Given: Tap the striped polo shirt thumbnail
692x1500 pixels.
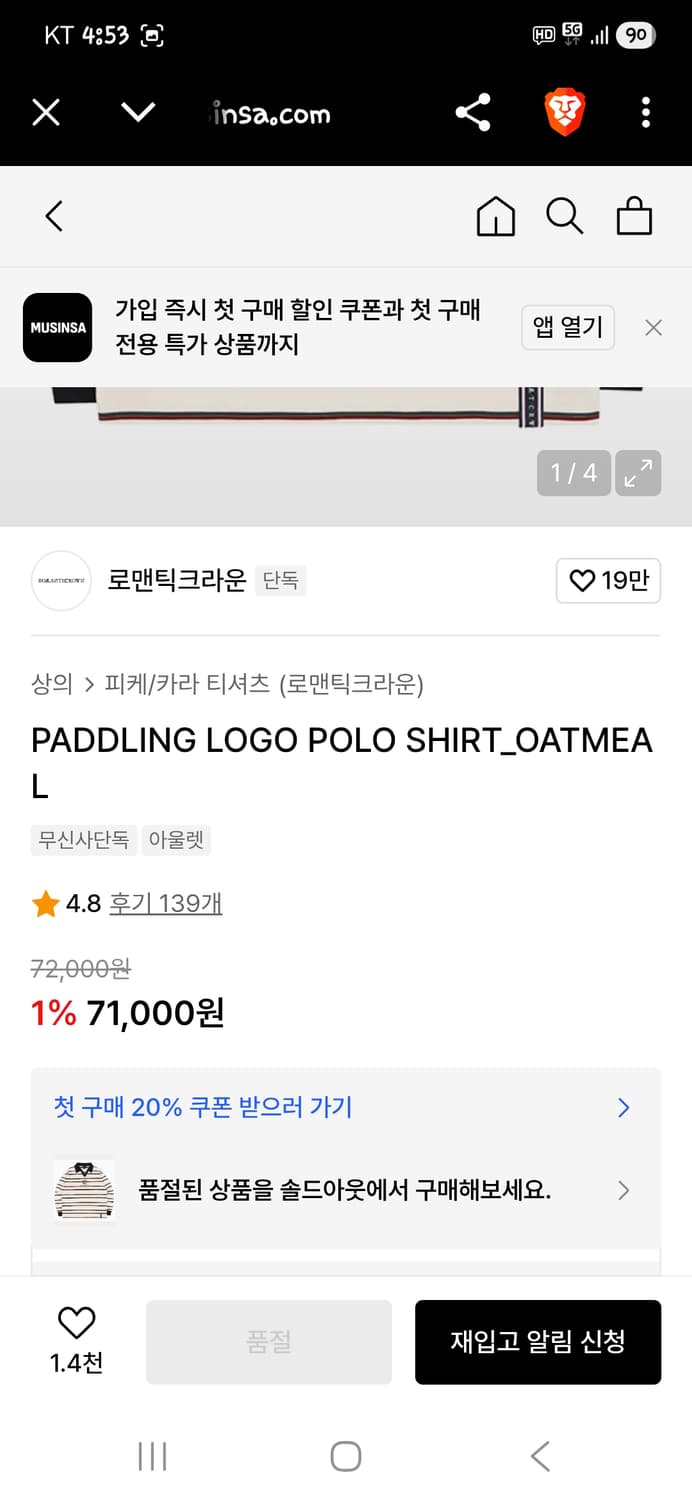Looking at the screenshot, I should pos(83,1190).
